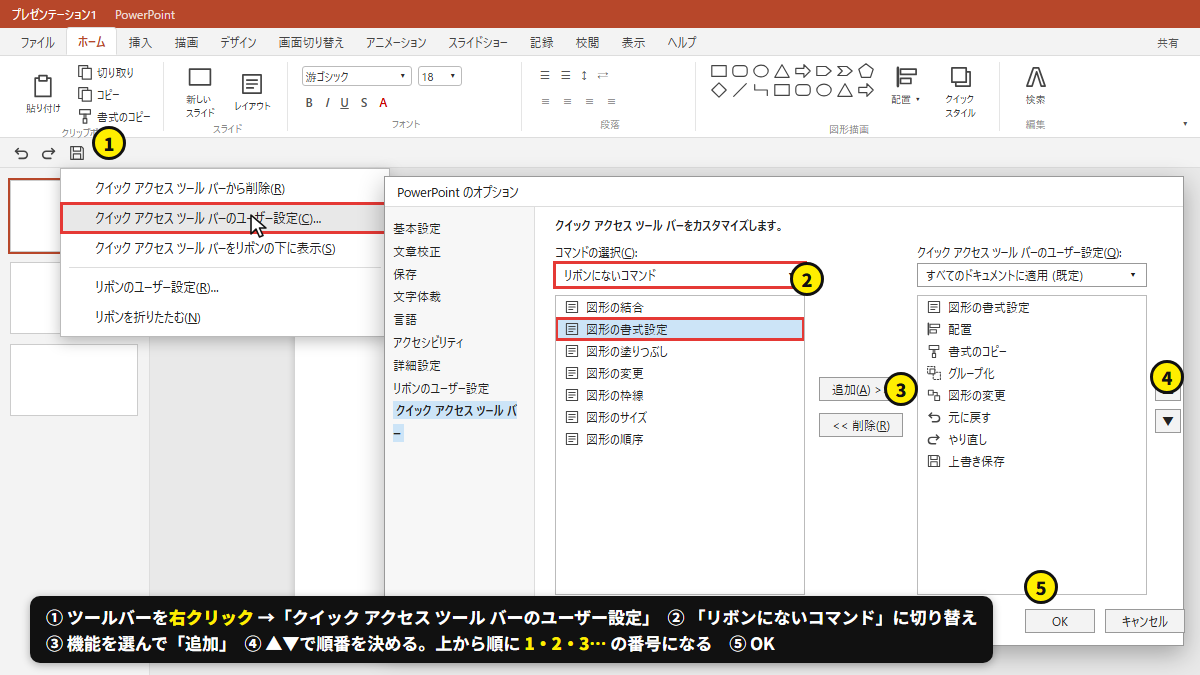This screenshot has width=1200, height=675.
Task: Toggle Bold formatting (B)
Action: point(309,103)
